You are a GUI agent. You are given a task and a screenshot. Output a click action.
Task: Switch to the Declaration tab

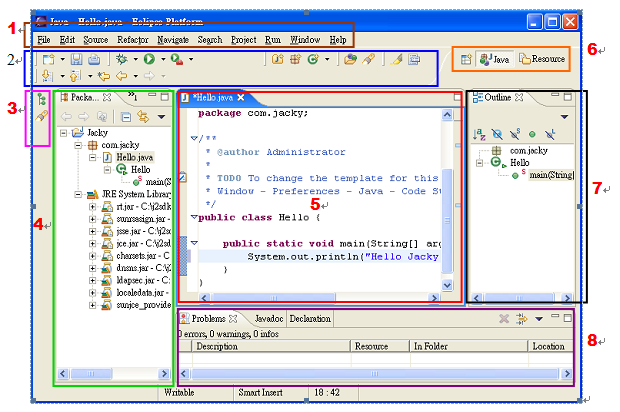310,319
